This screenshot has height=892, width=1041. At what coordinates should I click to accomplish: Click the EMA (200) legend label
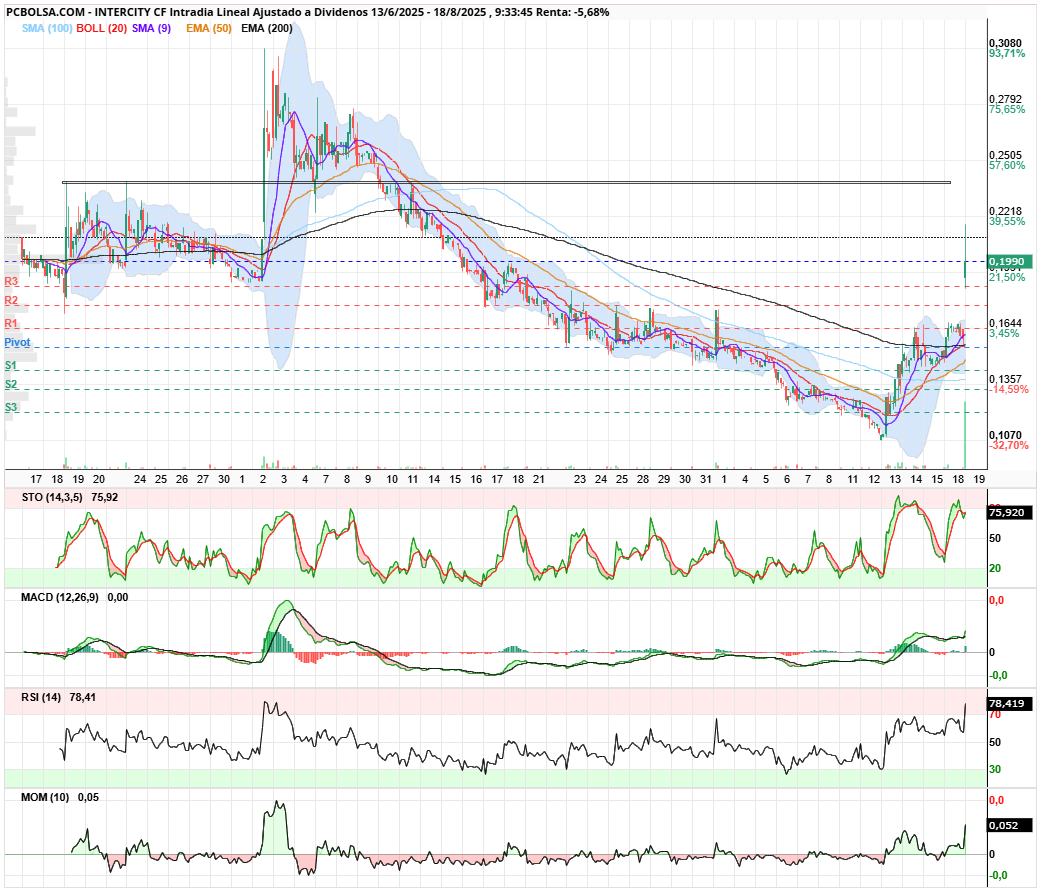(266, 29)
